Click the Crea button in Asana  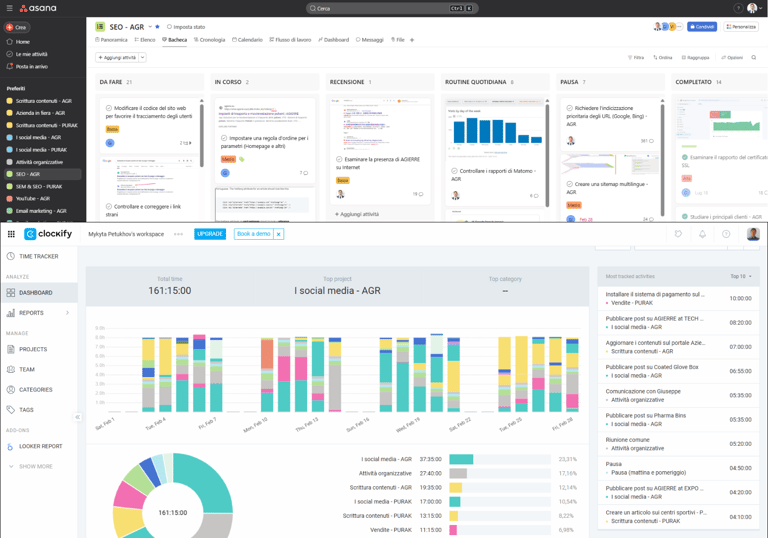click(17, 27)
